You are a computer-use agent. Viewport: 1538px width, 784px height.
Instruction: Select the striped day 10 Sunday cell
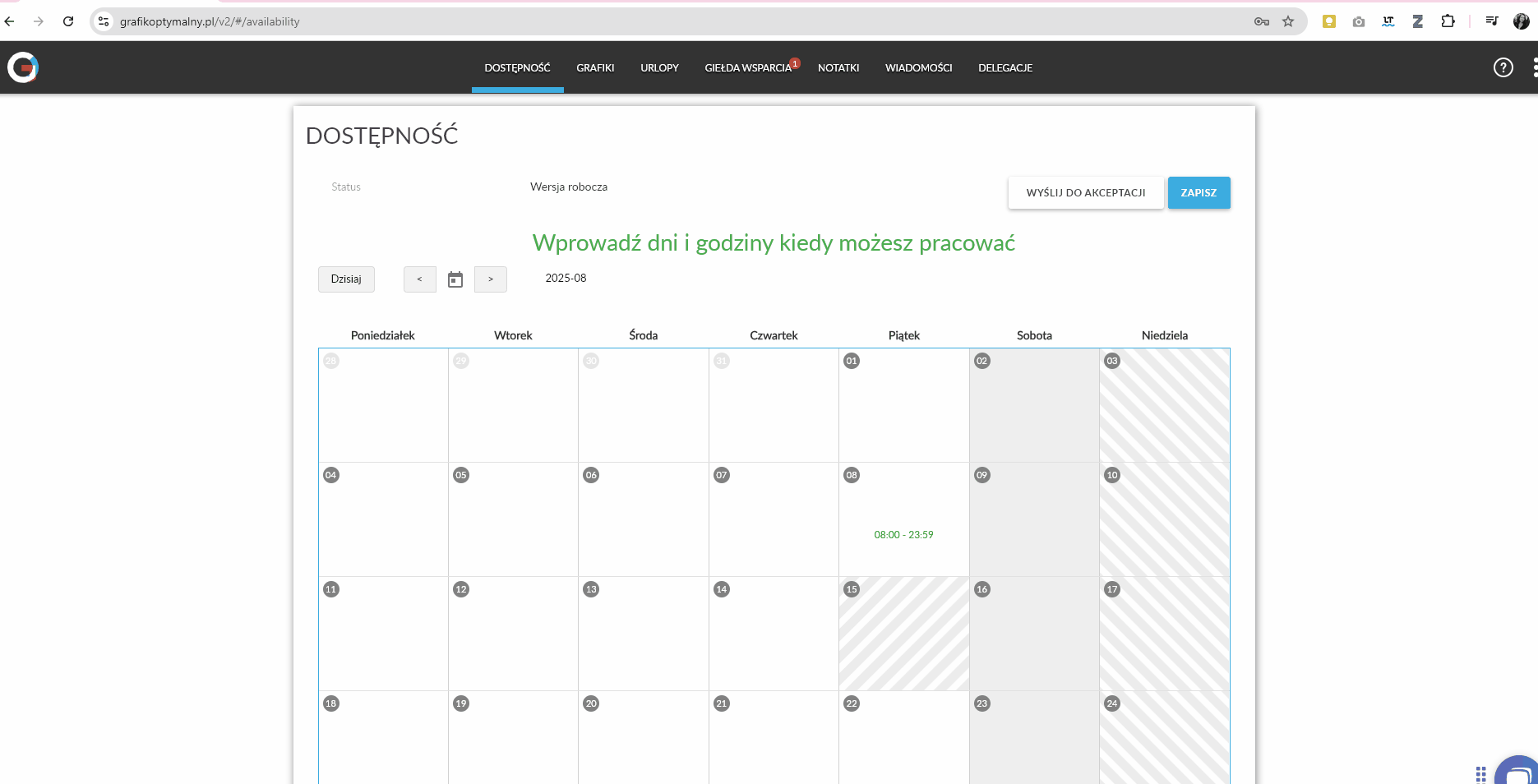click(x=1165, y=519)
